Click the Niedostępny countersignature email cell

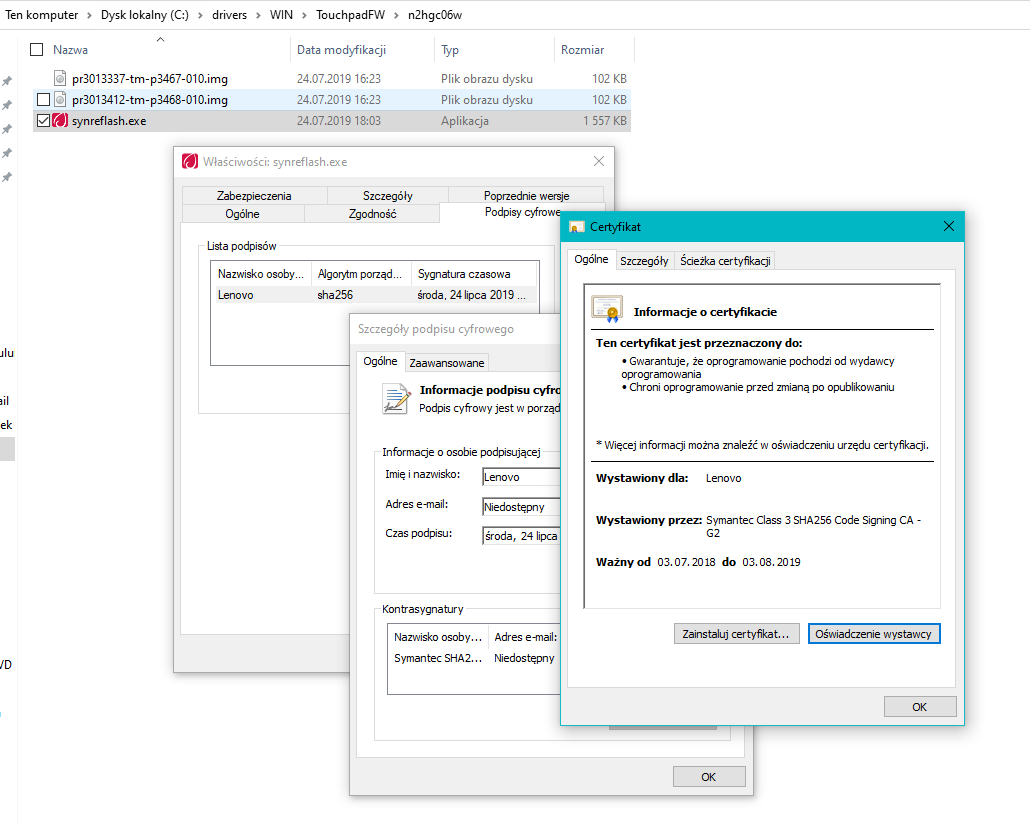[524, 658]
